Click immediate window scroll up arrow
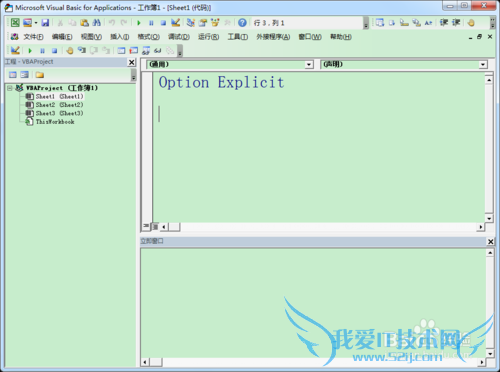 [490, 253]
